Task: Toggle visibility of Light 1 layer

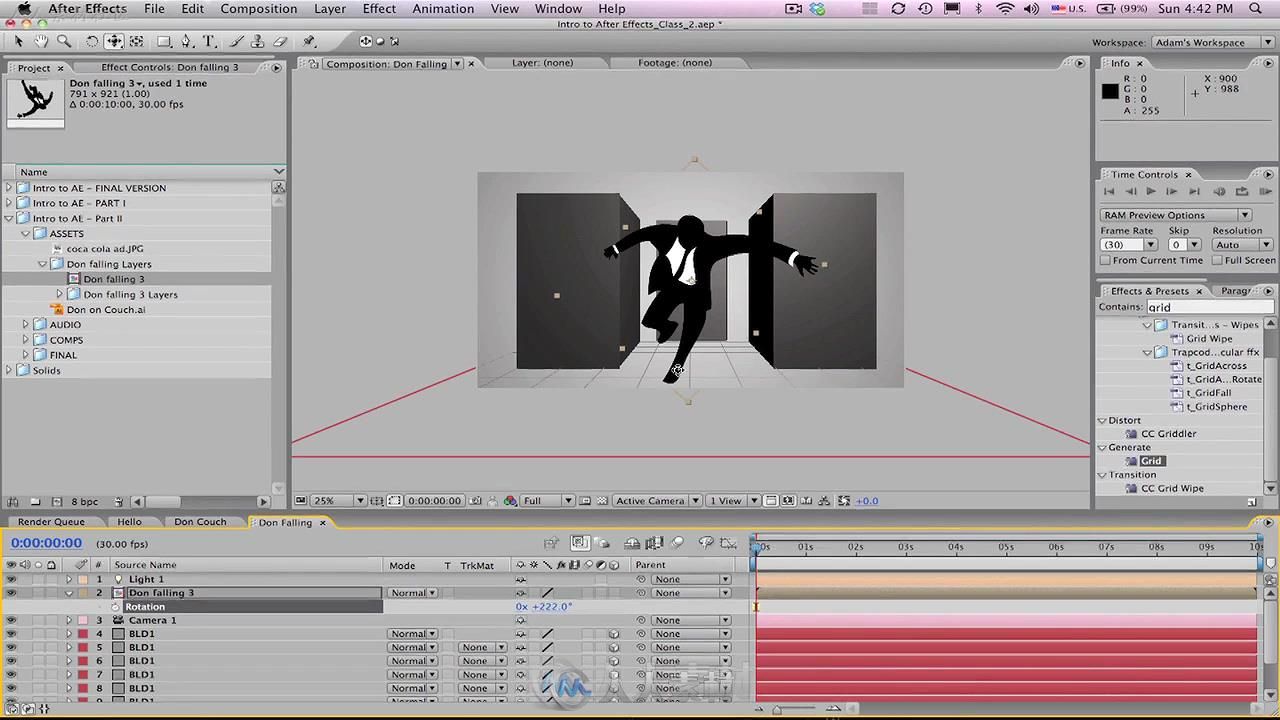Action: pyautogui.click(x=11, y=579)
